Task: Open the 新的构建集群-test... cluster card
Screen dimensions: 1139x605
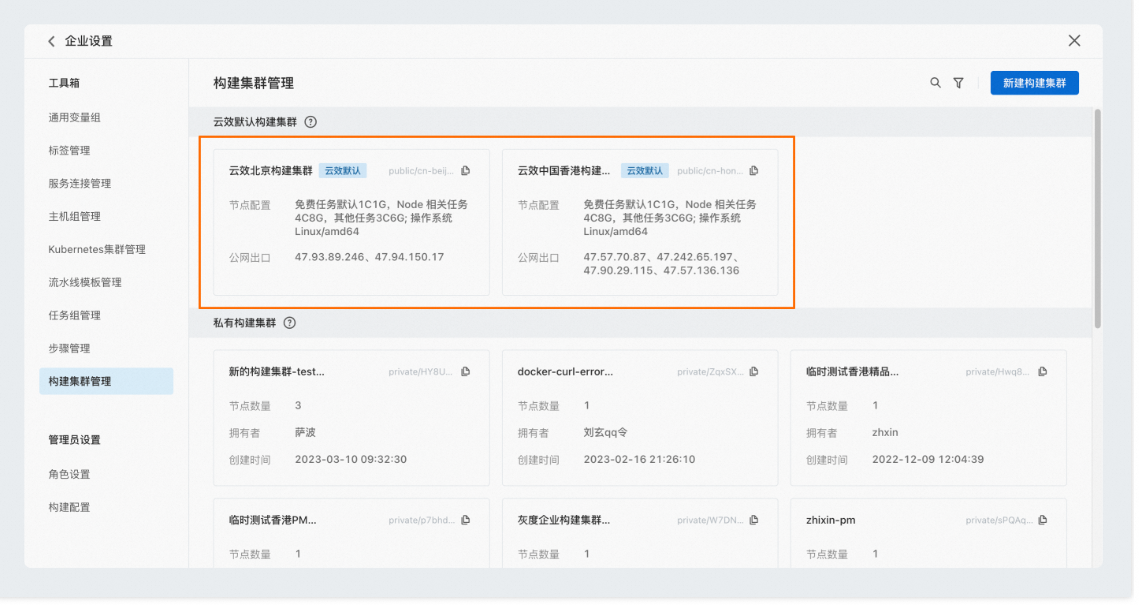Action: pyautogui.click(x=352, y=419)
